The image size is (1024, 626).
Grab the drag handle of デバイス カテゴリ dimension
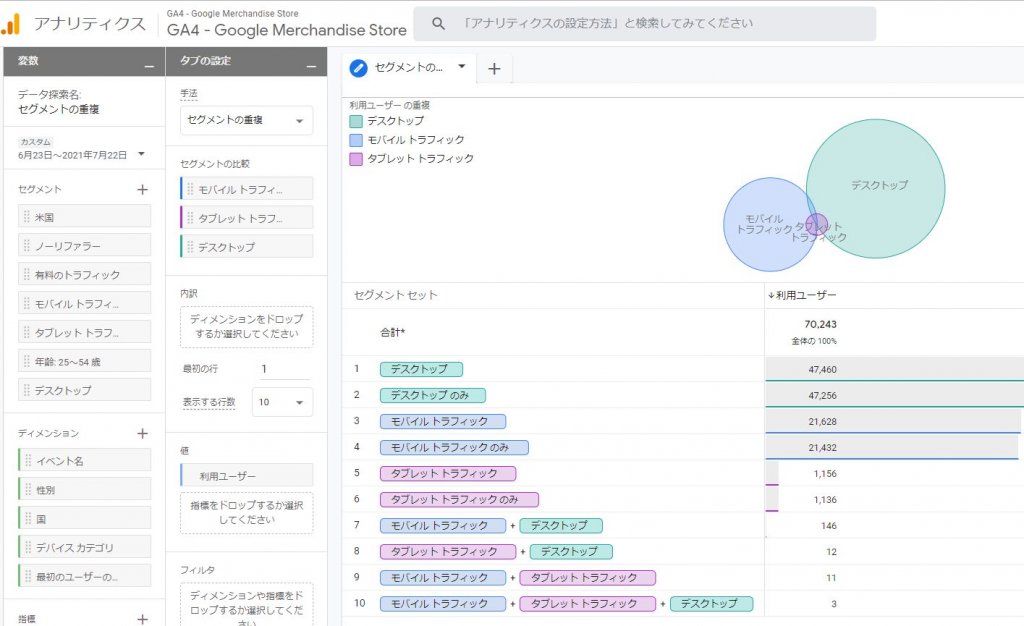pos(28,547)
